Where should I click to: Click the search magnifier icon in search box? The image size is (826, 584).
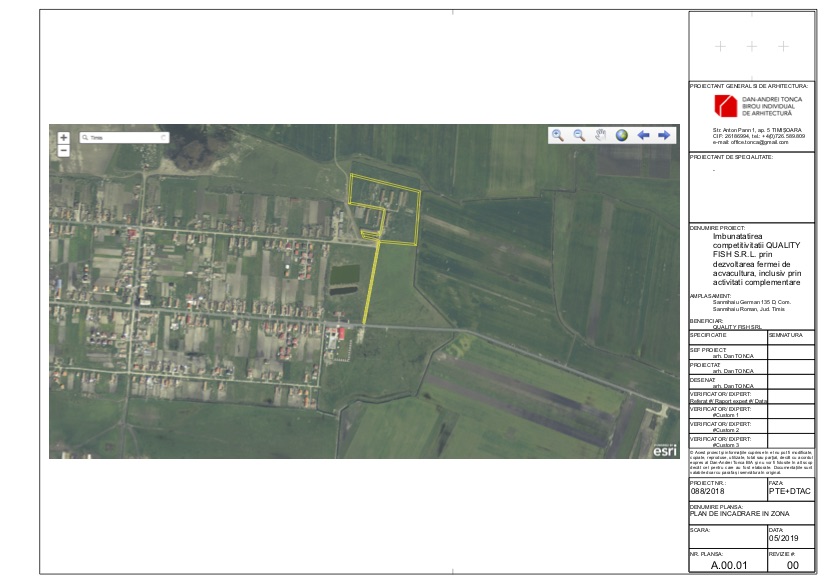pyautogui.click(x=85, y=137)
